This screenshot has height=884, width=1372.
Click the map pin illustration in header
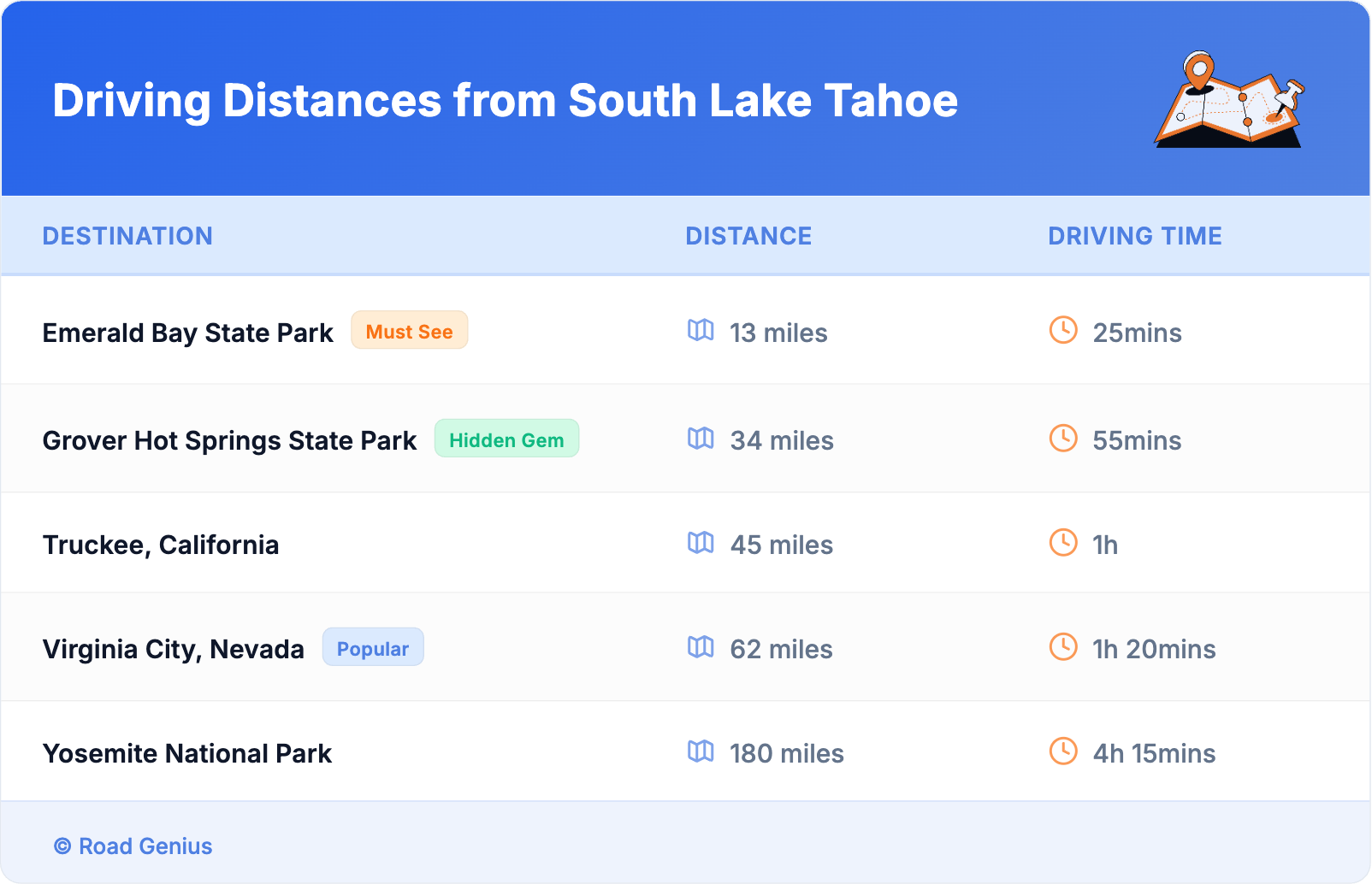pyautogui.click(x=1229, y=100)
